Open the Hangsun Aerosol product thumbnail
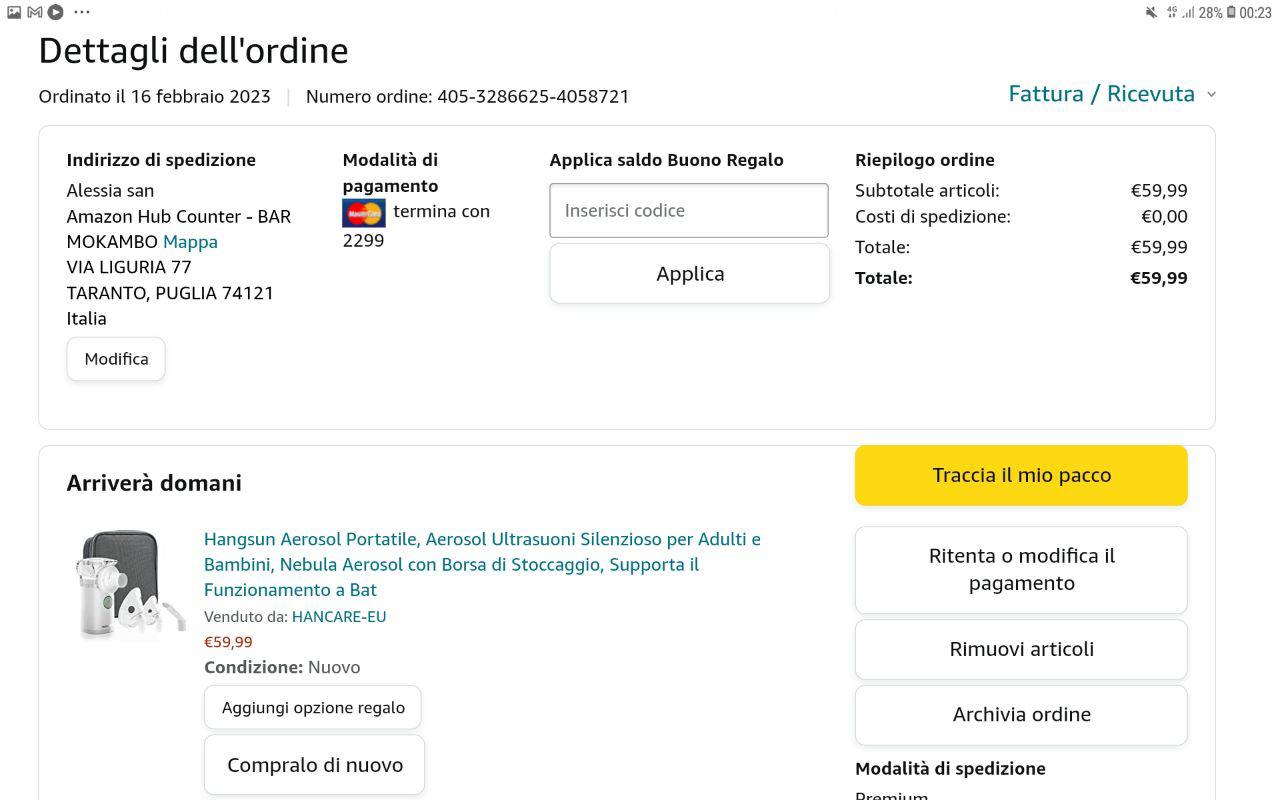This screenshot has width=1280, height=800. pos(128,584)
